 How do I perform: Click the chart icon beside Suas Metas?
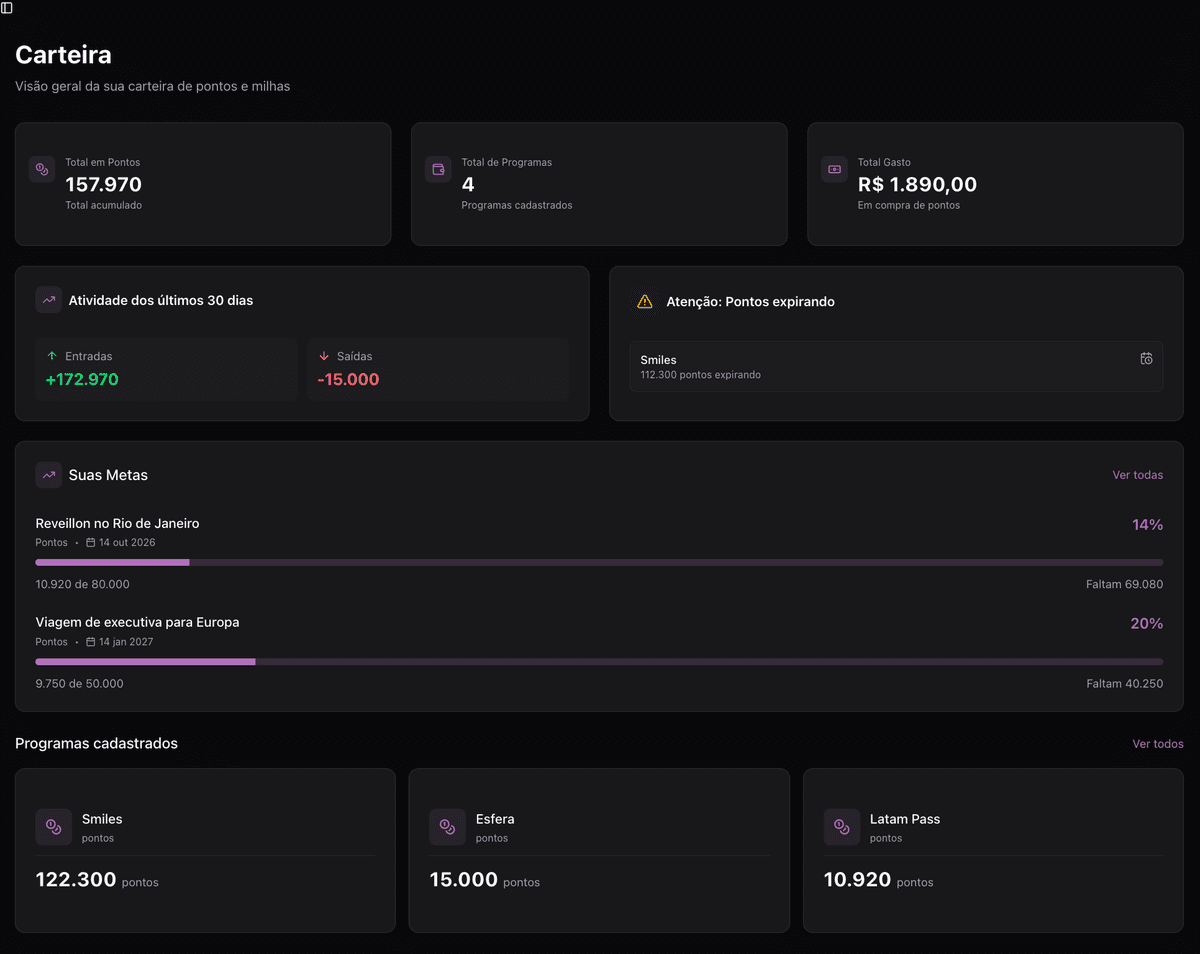[48, 474]
